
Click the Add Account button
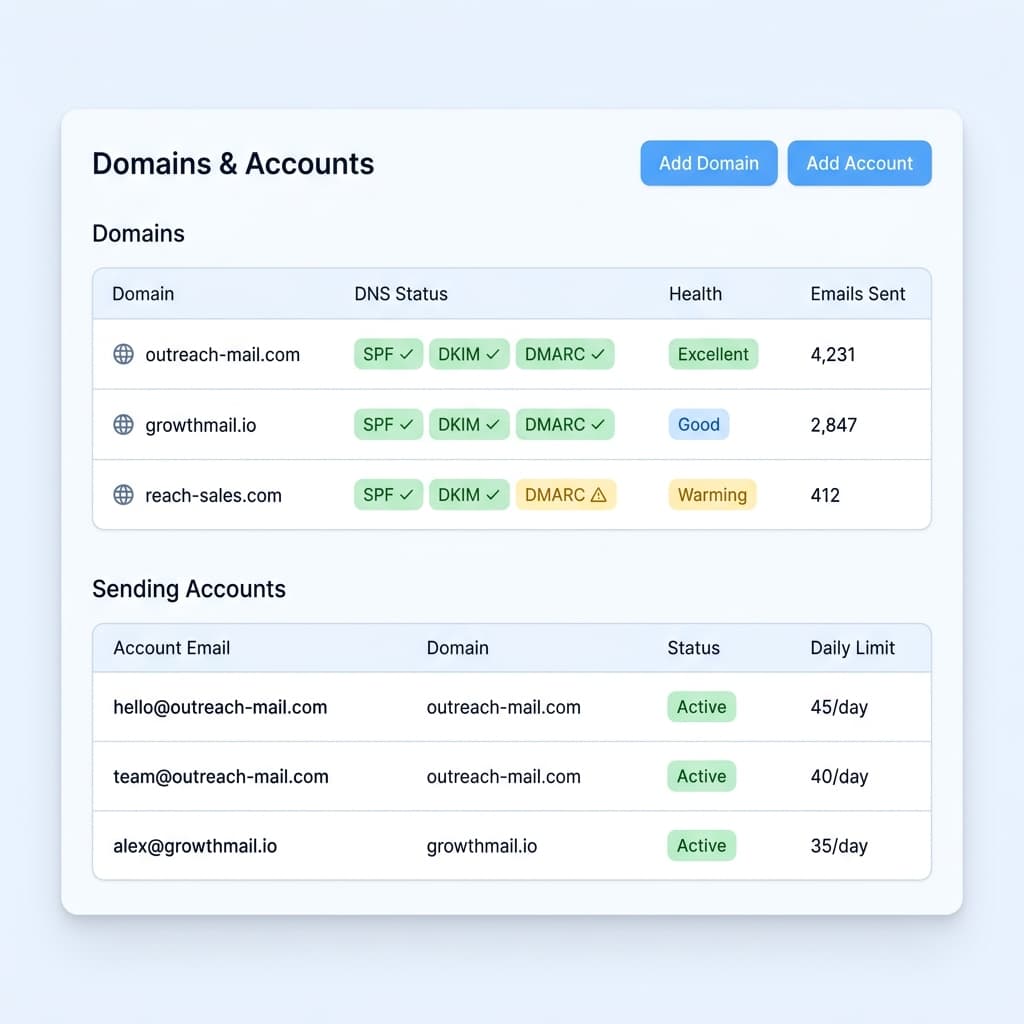click(x=859, y=163)
